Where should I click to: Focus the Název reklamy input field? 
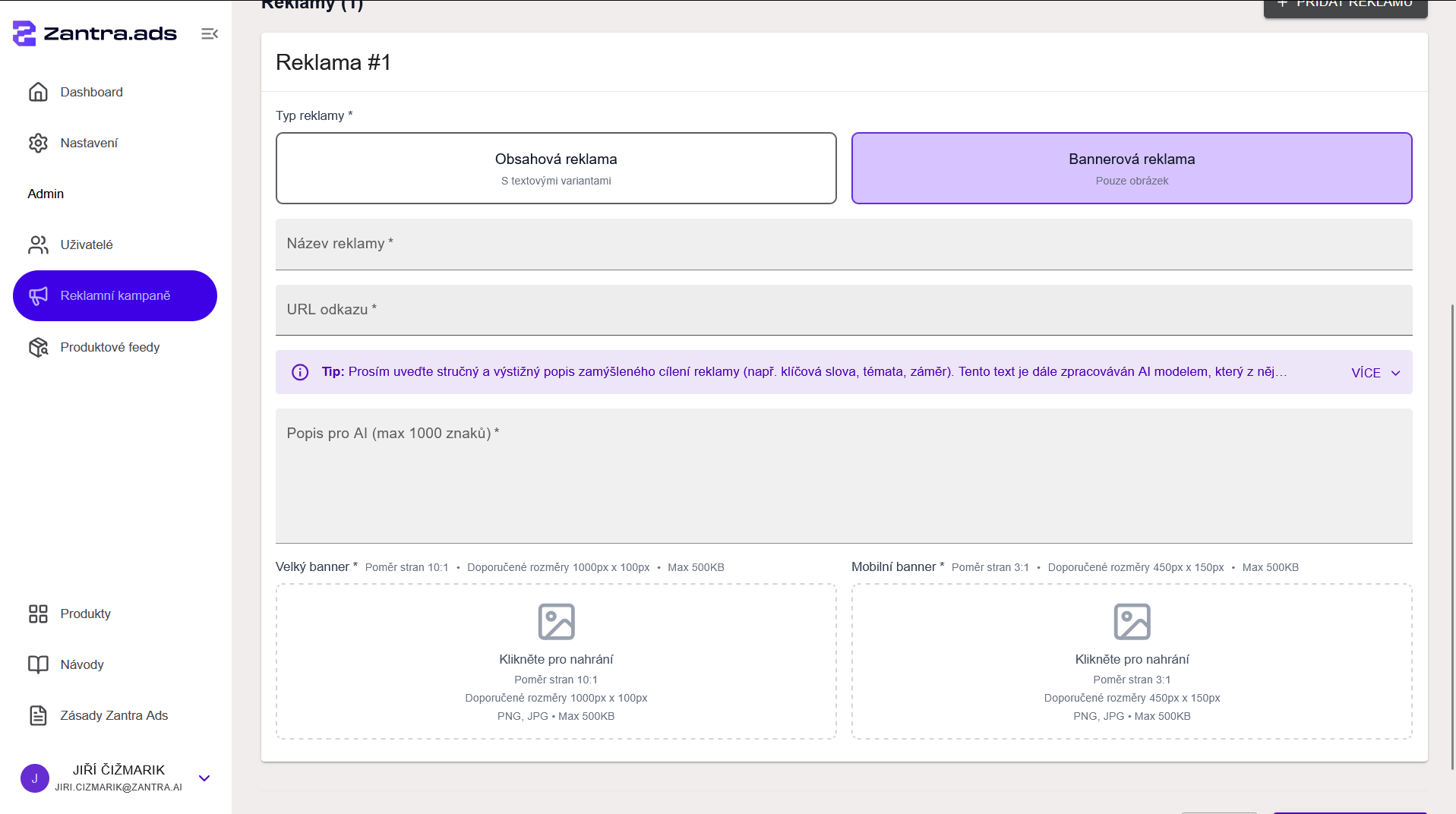[844, 245]
